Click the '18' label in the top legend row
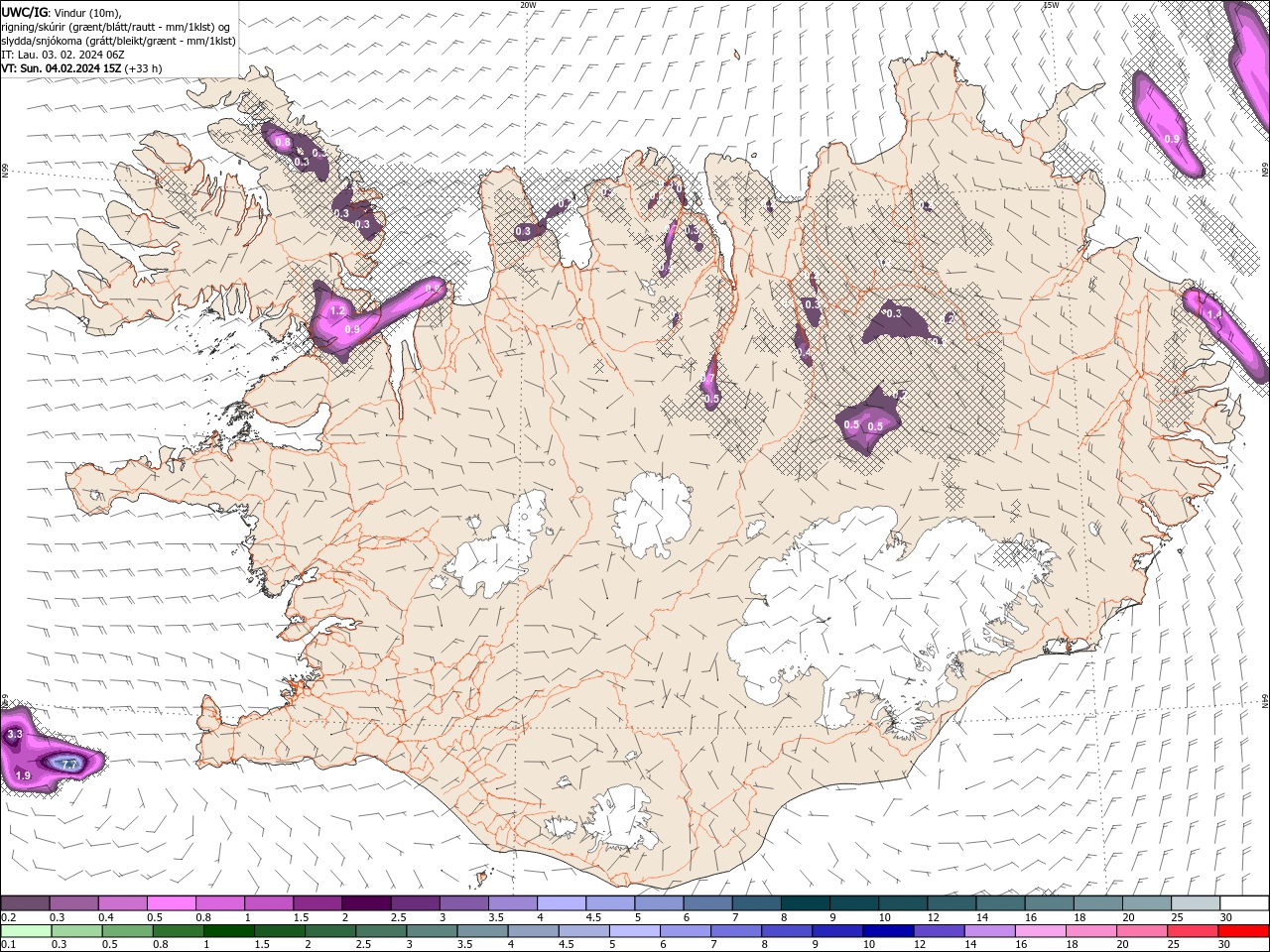This screenshot has width=1270, height=952. point(1079,917)
